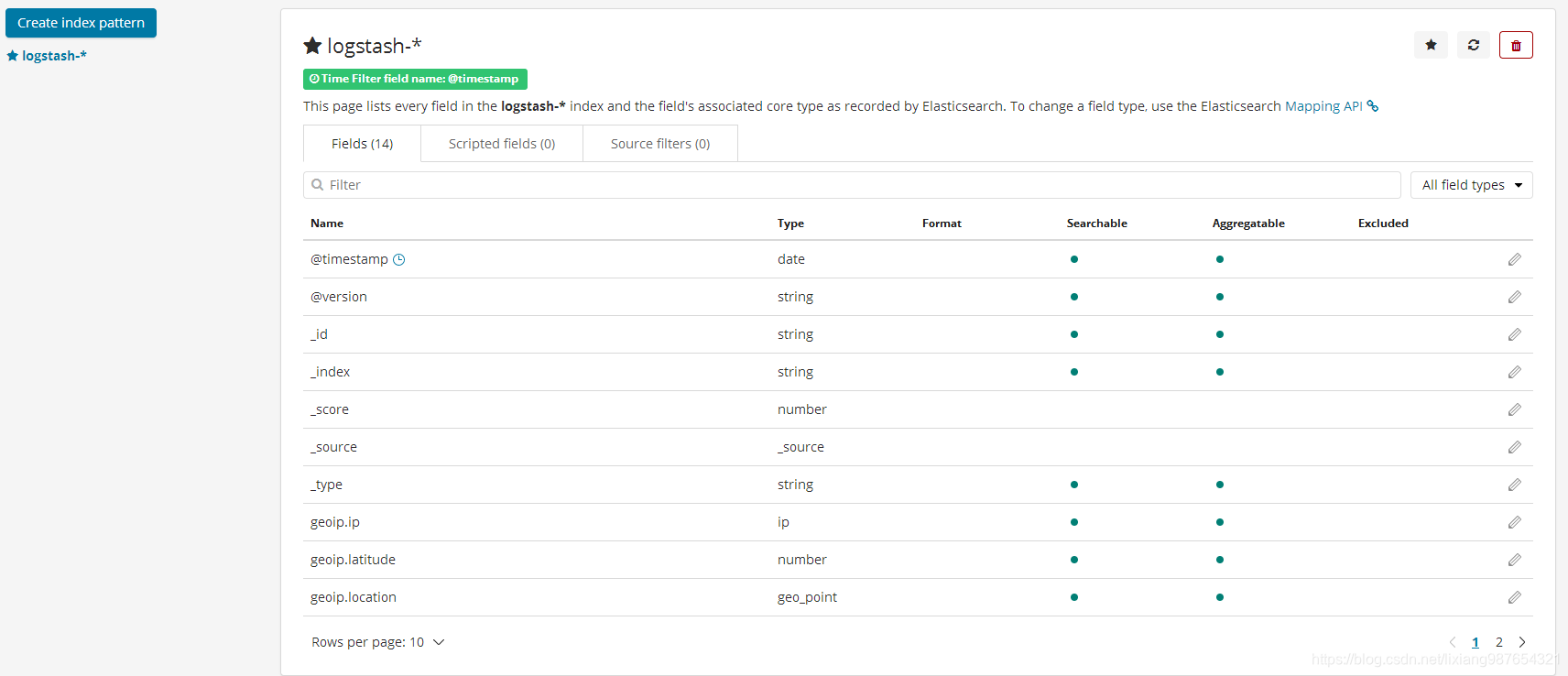Set logstash-* as default index star button

[x=1431, y=45]
